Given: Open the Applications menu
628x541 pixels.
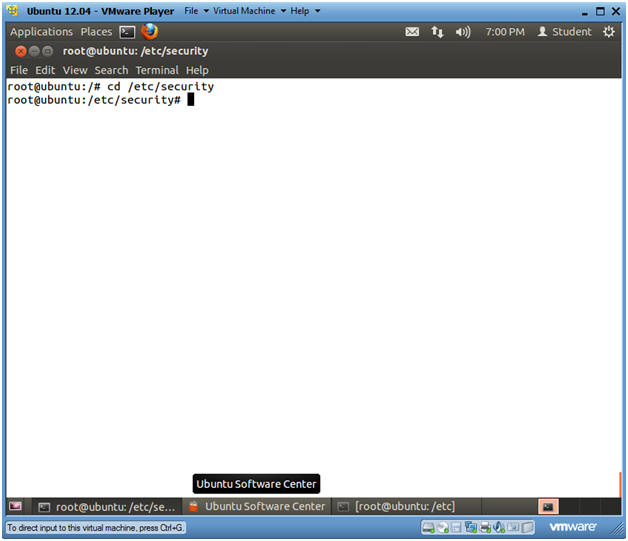Looking at the screenshot, I should [x=41, y=32].
